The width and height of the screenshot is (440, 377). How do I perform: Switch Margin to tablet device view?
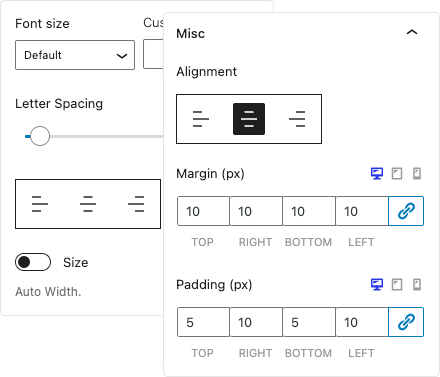coord(397,173)
